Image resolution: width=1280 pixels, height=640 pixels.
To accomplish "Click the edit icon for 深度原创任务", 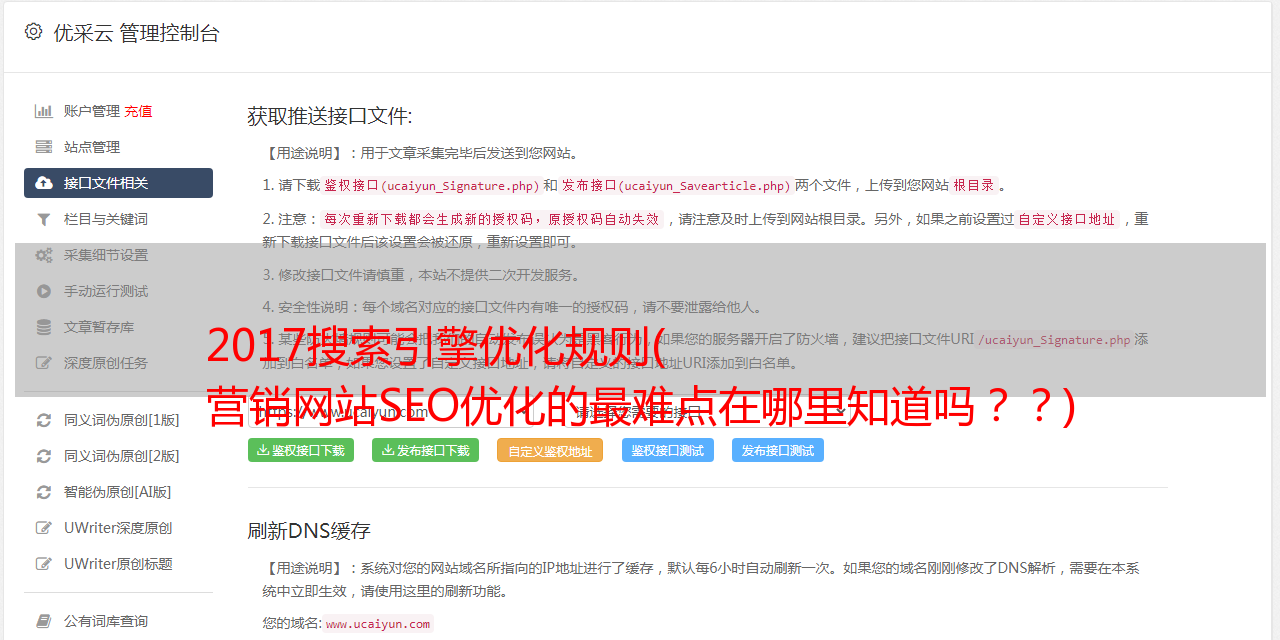I will [44, 363].
